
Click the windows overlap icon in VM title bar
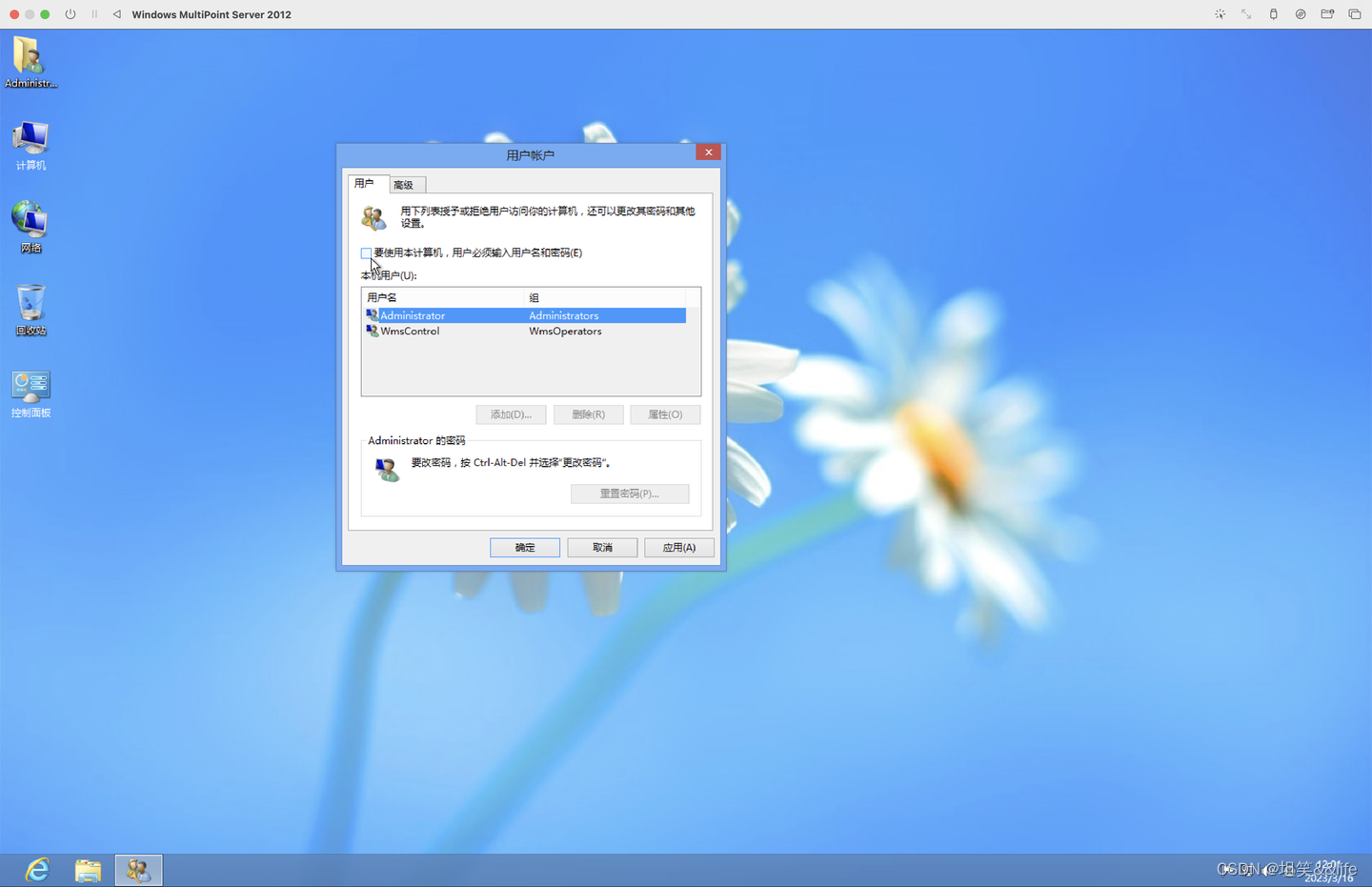(1354, 14)
